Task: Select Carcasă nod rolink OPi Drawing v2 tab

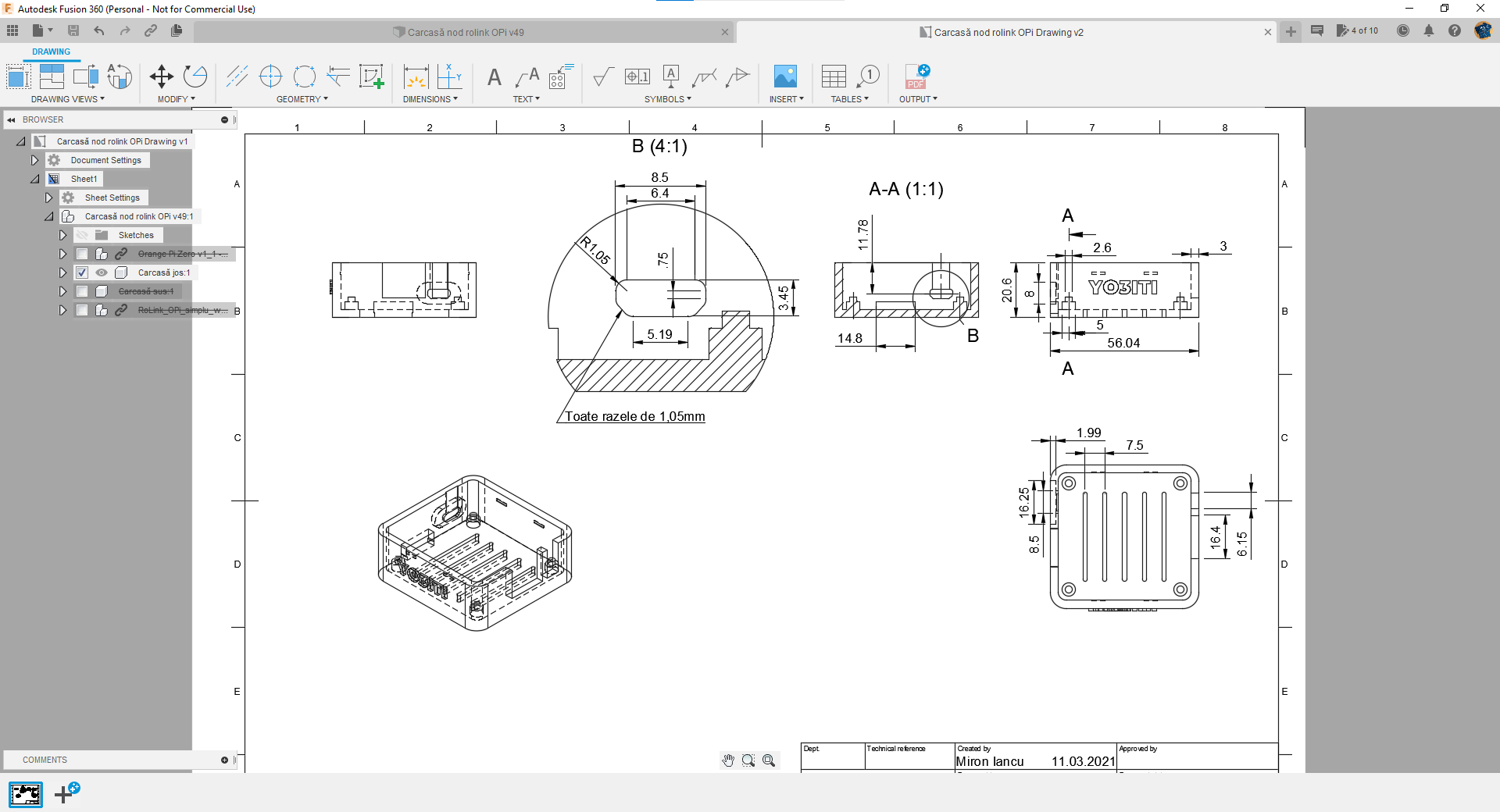Action: [1008, 32]
